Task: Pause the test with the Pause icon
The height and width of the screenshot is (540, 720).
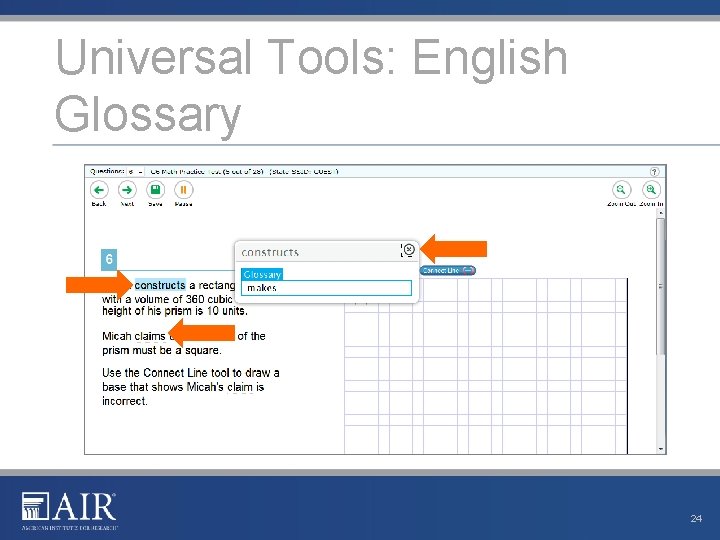Action: (183, 190)
